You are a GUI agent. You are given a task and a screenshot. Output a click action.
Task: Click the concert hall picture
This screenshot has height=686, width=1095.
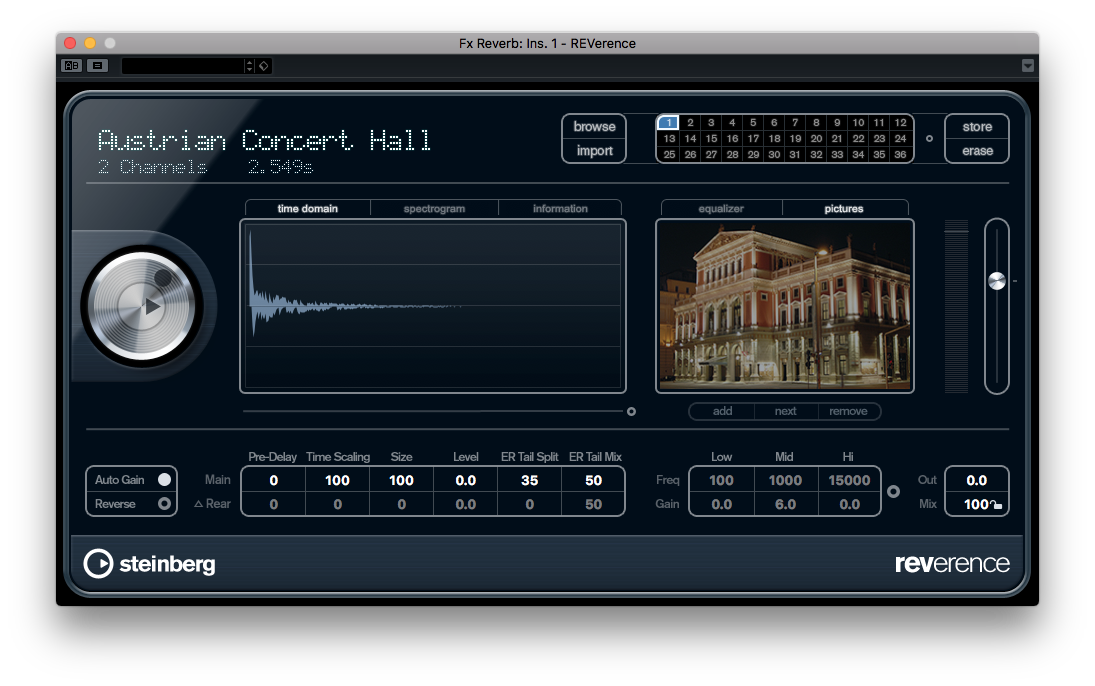(x=785, y=306)
